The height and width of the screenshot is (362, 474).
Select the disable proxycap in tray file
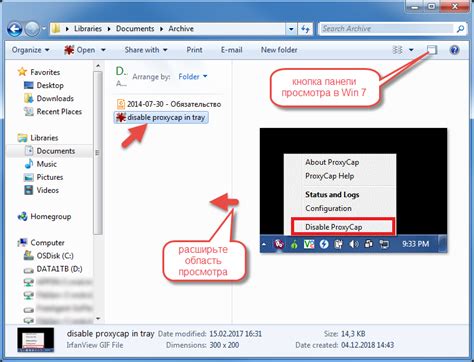pyautogui.click(x=161, y=117)
